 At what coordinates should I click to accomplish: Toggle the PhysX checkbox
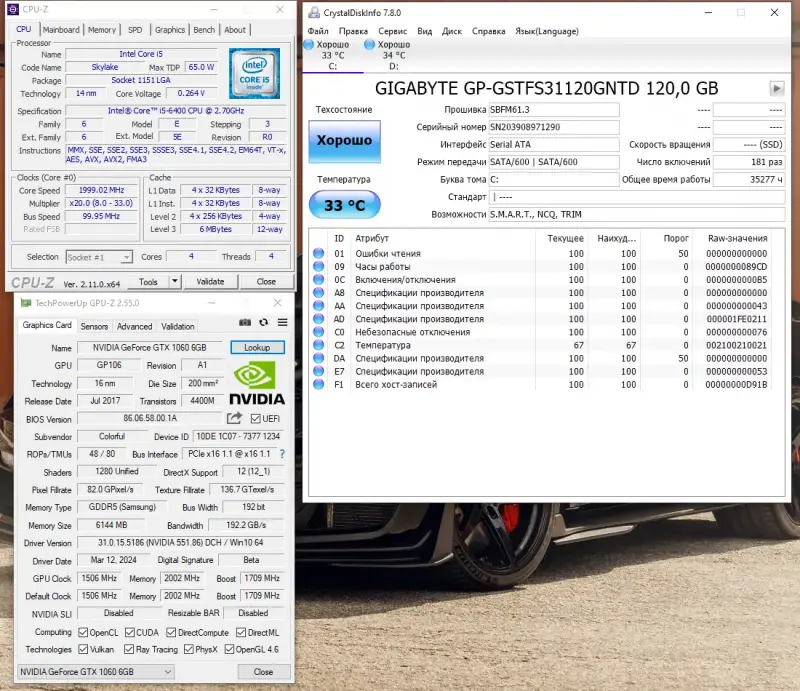[x=189, y=649]
